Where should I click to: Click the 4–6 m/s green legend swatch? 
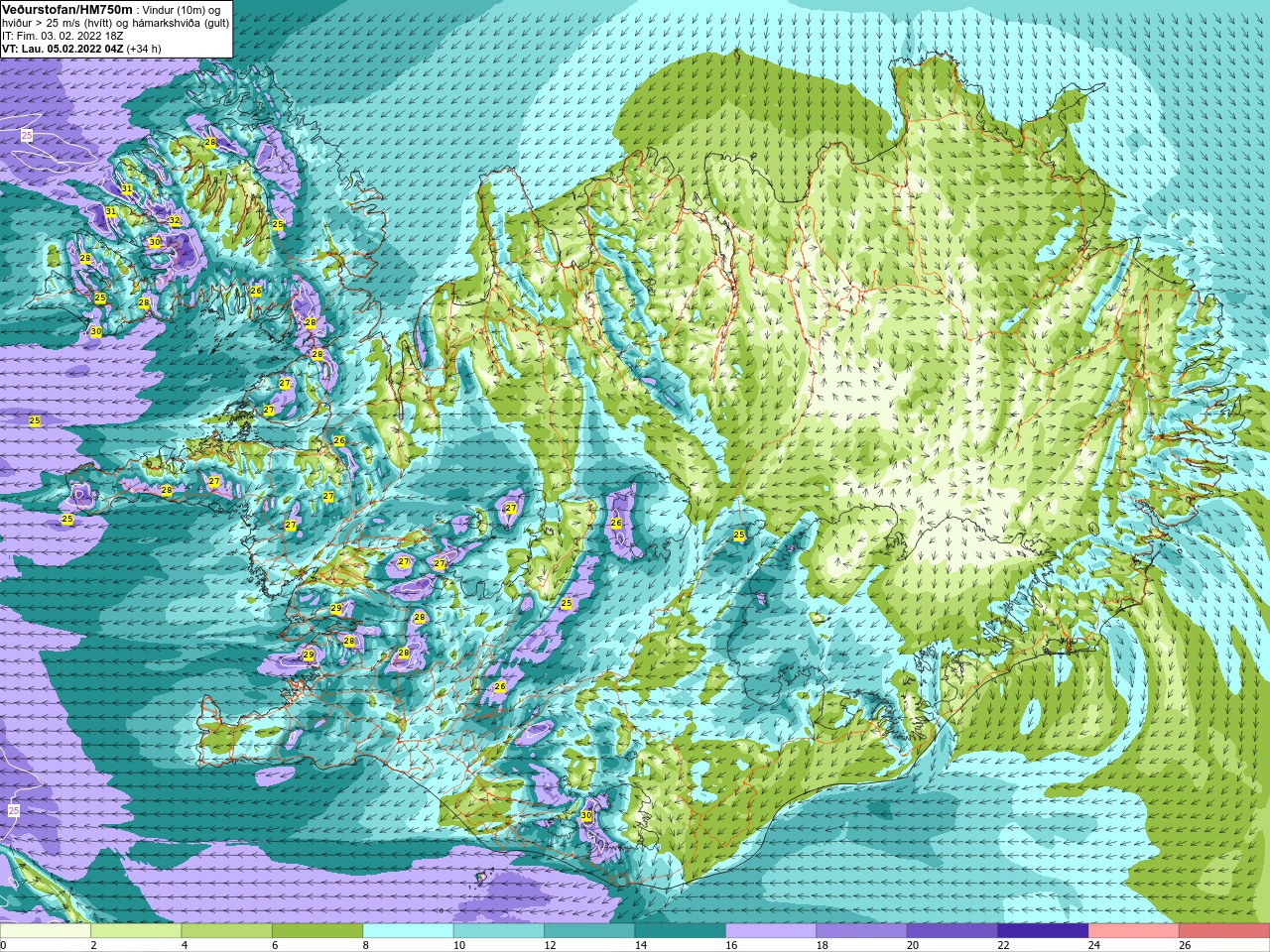[x=227, y=931]
